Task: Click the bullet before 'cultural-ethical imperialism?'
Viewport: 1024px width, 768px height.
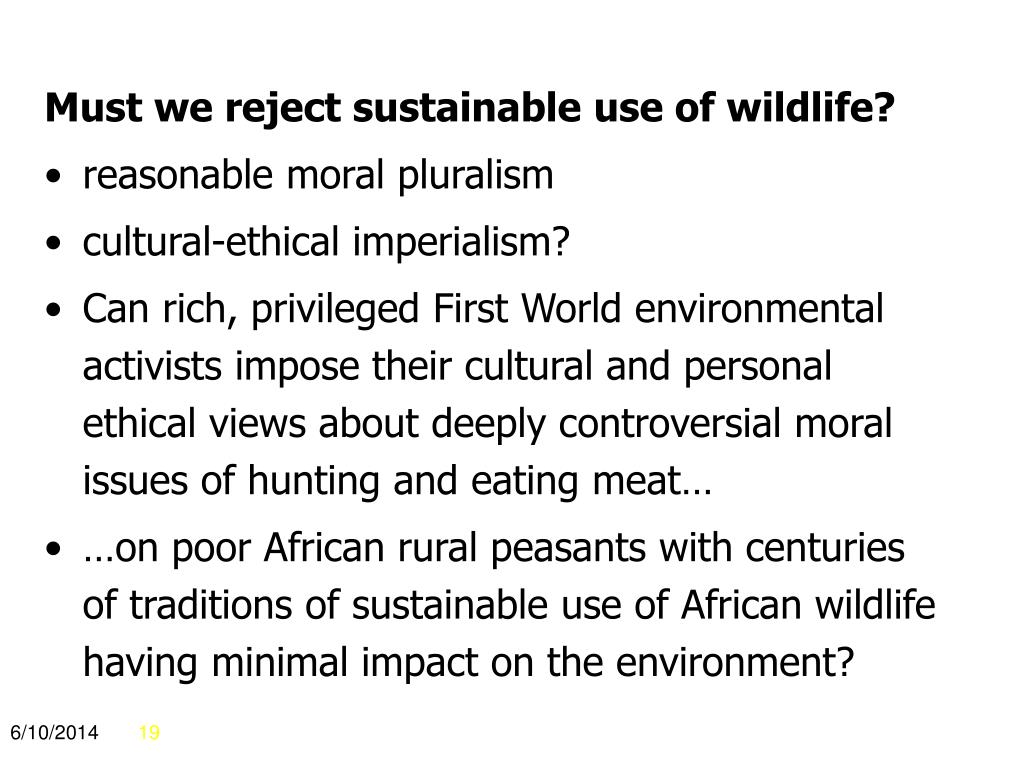Action: point(54,243)
